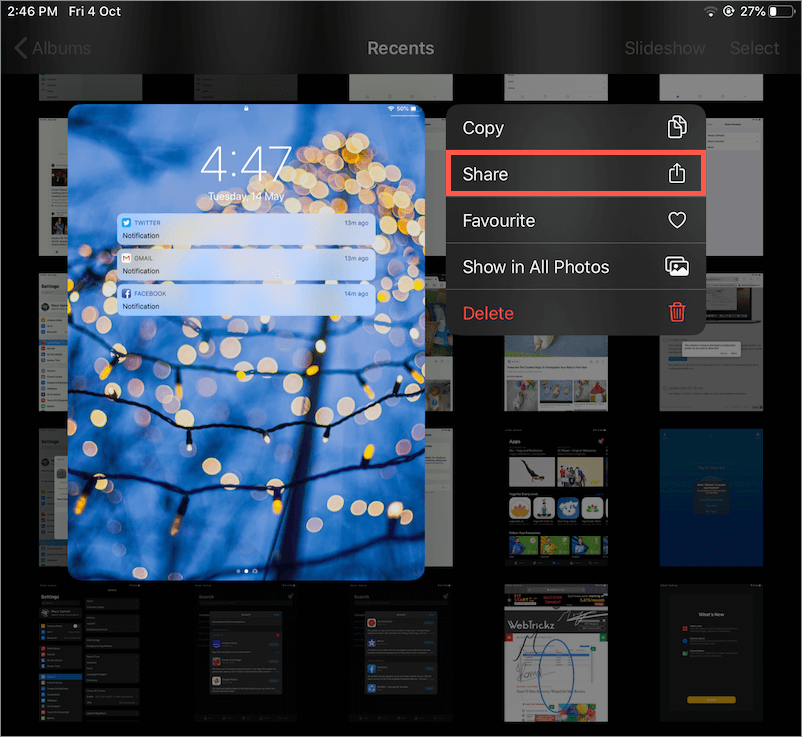
Task: Tap the Facebook notification in preview
Action: (246, 300)
